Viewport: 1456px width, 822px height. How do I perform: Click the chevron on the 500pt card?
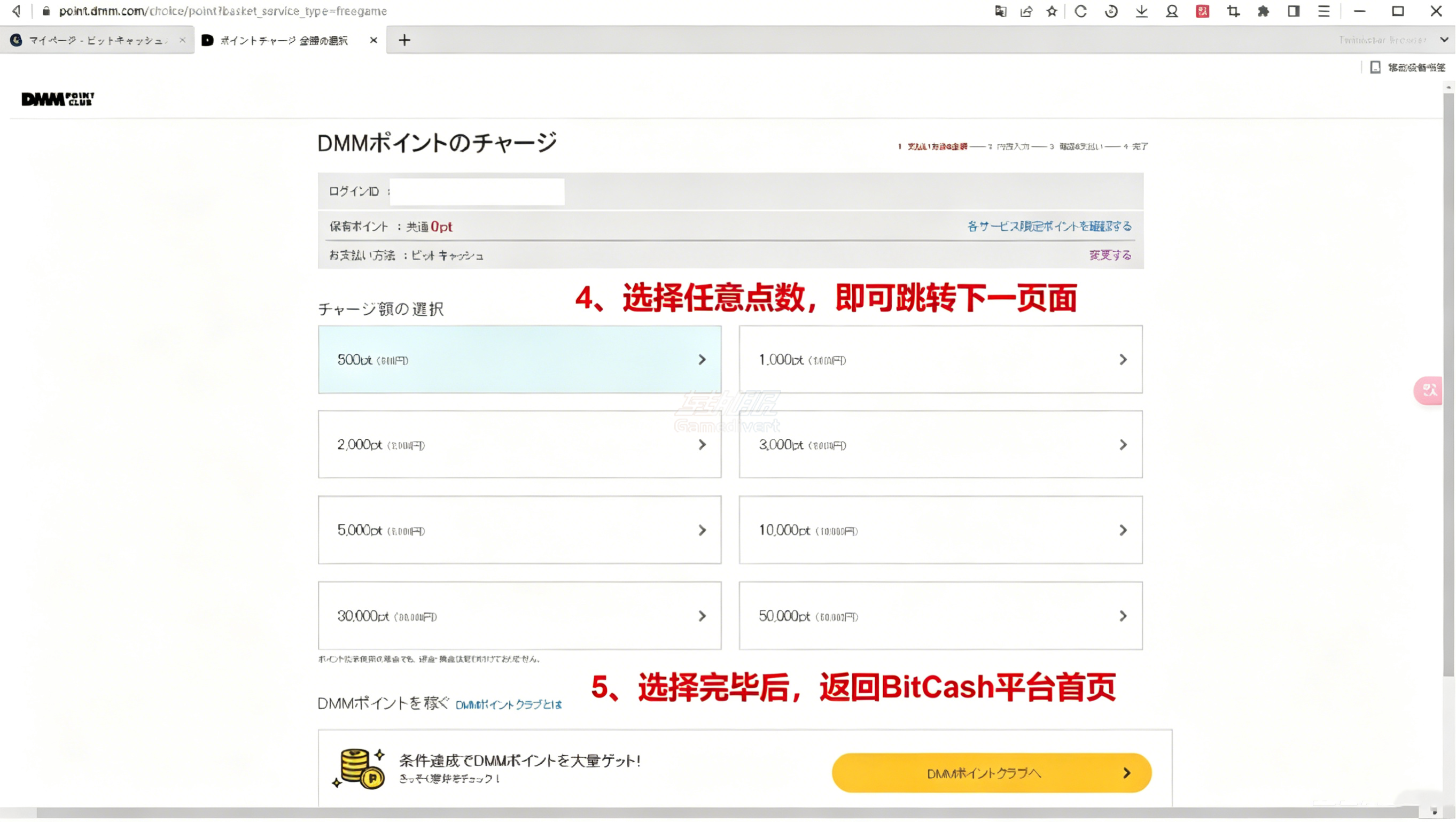point(702,360)
